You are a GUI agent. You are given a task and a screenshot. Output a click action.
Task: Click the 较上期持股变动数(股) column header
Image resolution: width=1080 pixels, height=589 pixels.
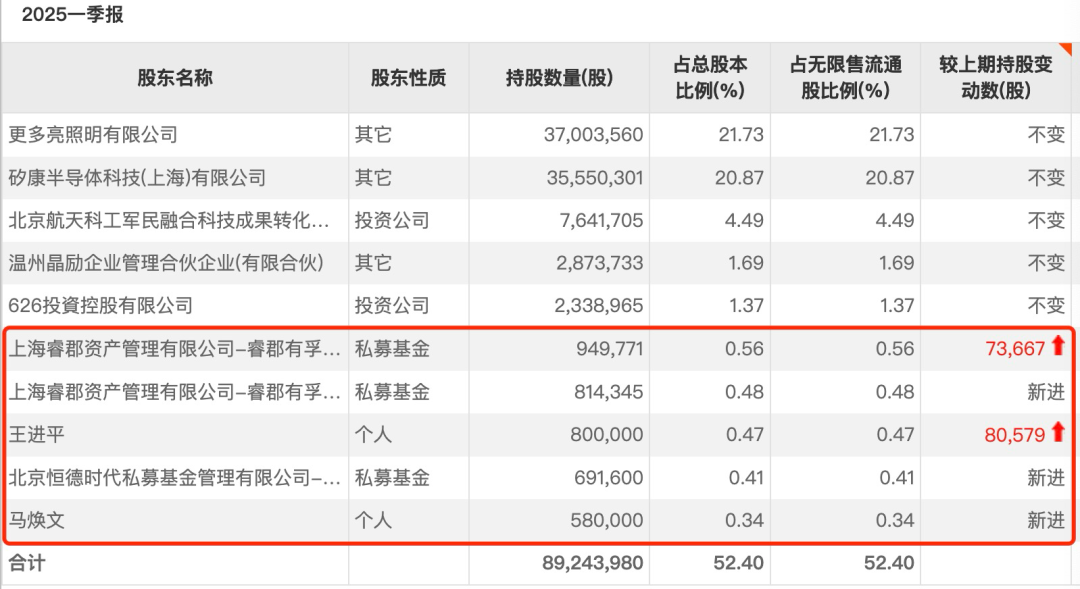click(x=996, y=78)
